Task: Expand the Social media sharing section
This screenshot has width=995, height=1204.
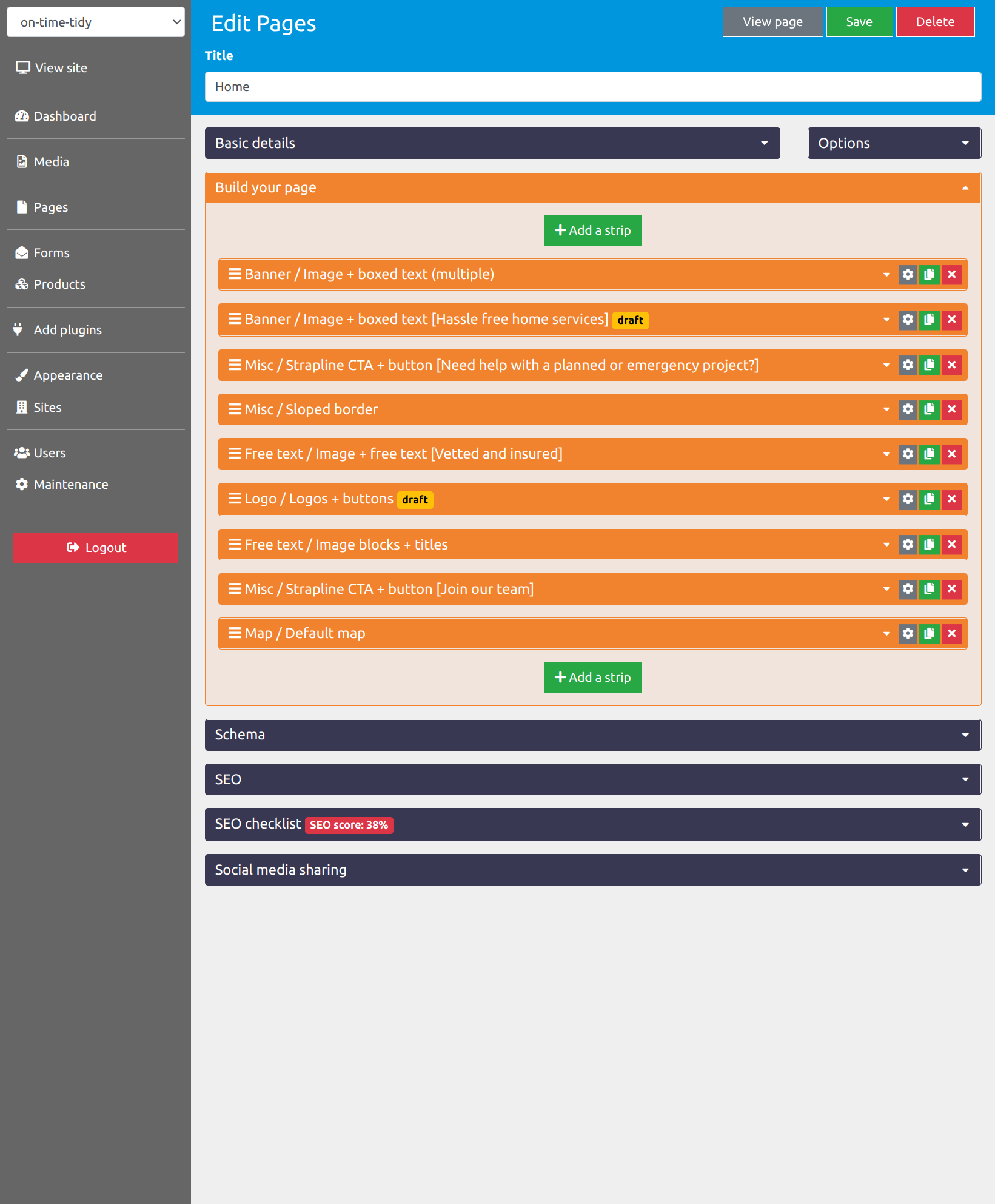Action: 593,870
